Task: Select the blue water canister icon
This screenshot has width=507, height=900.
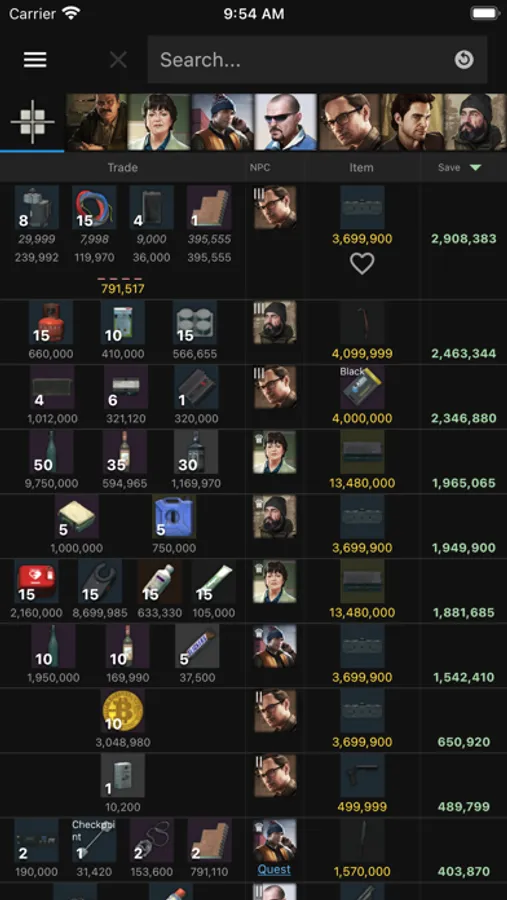Action: (x=174, y=517)
